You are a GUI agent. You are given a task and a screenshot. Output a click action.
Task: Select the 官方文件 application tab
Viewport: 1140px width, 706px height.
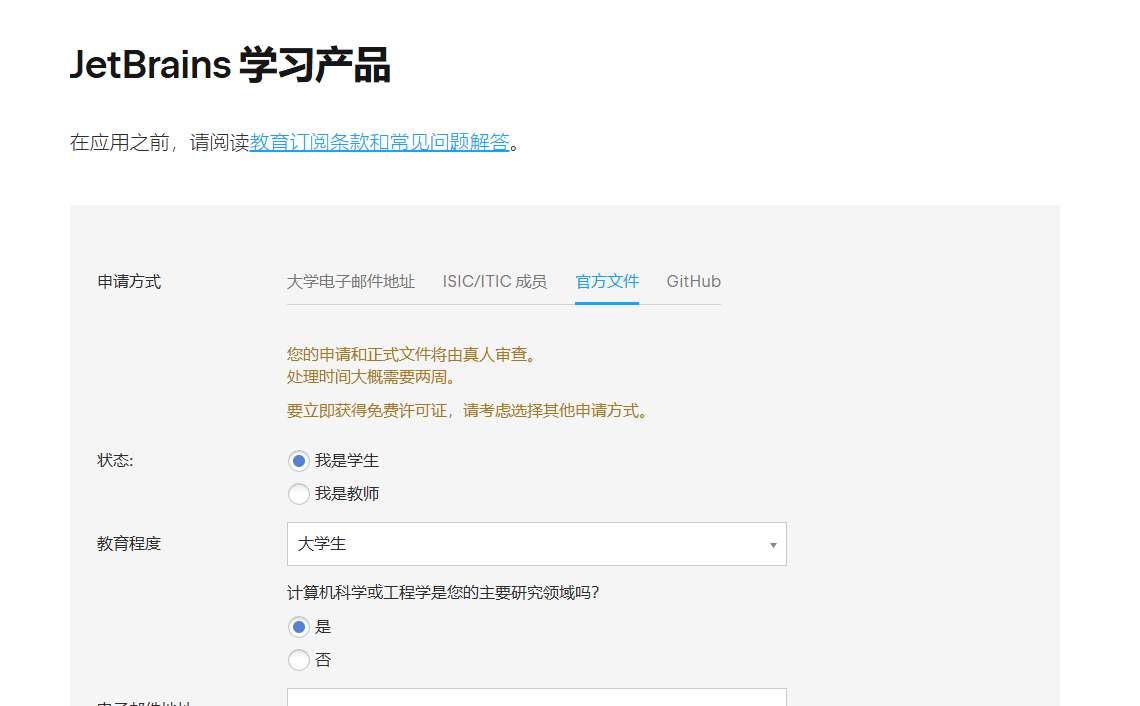pyautogui.click(x=607, y=281)
